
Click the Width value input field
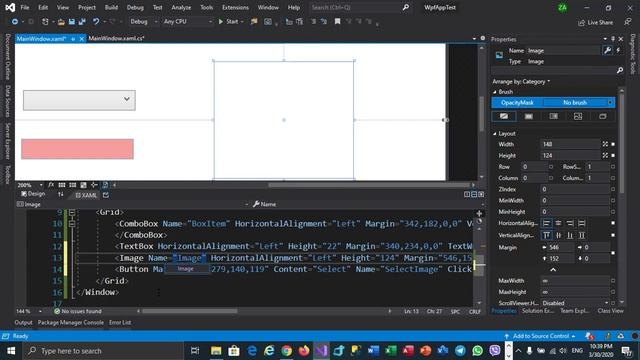[x=570, y=144]
